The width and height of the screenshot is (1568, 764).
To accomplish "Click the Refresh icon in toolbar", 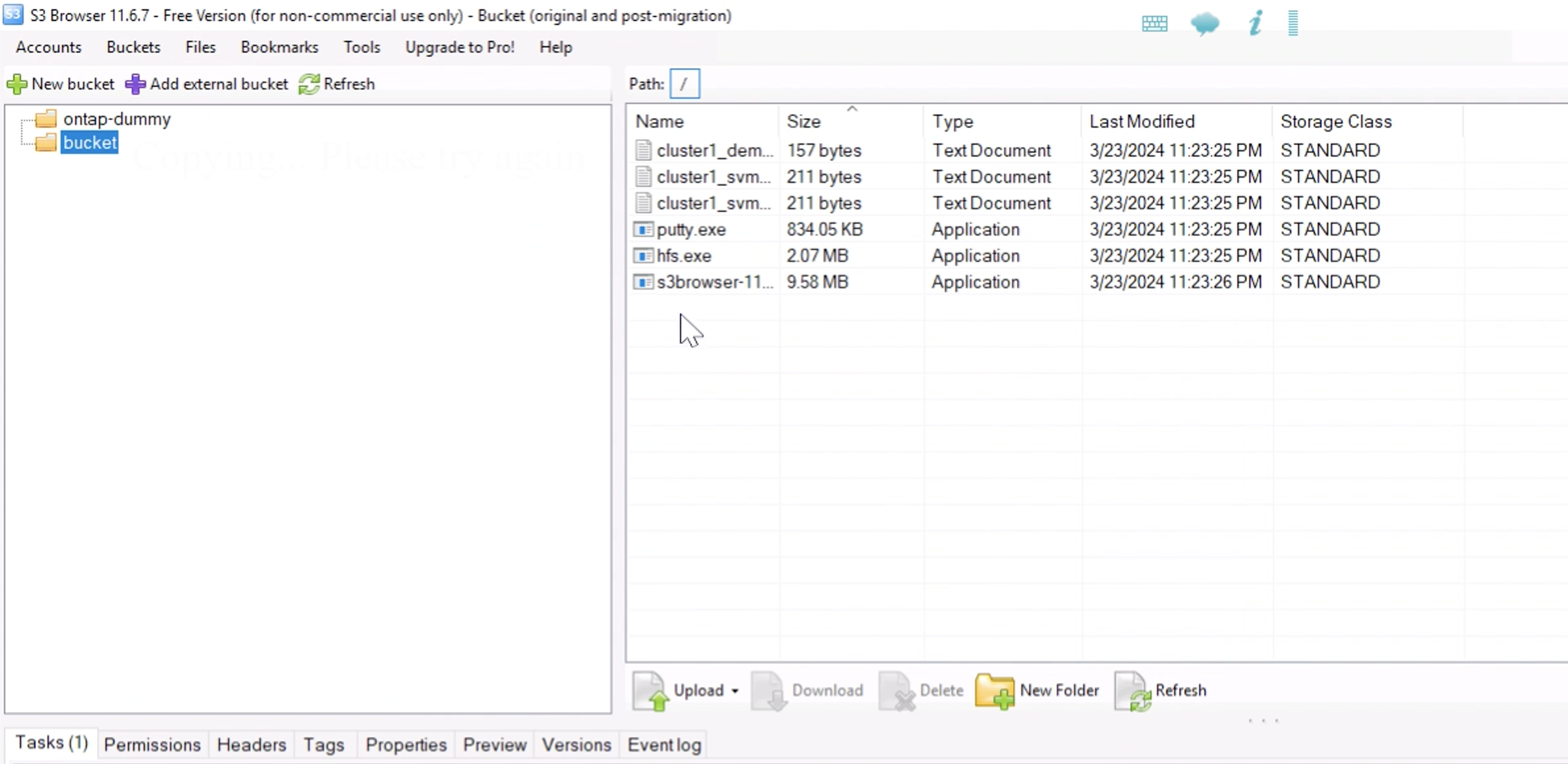I will 308,83.
